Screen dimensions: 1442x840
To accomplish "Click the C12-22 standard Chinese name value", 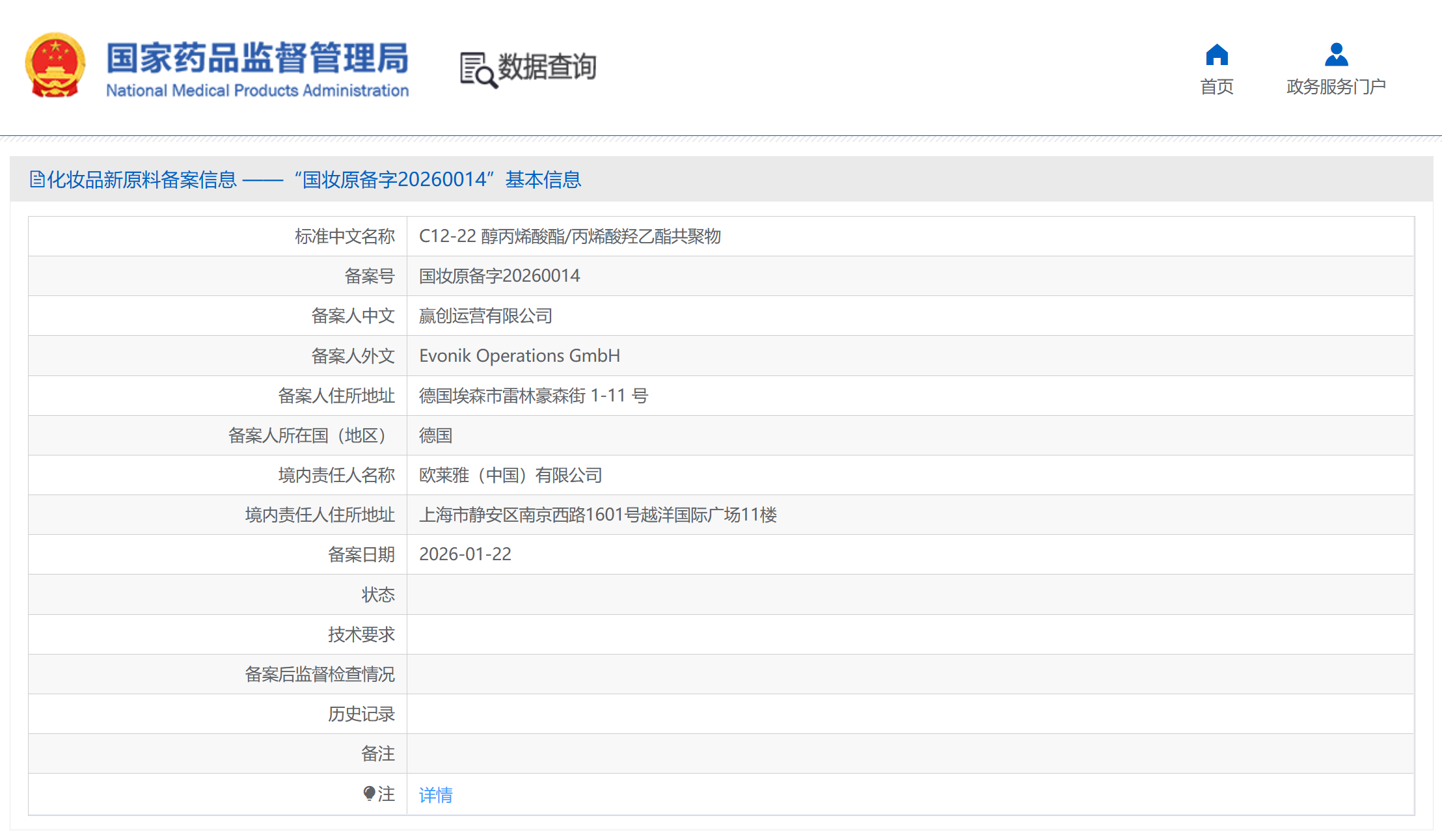I will pyautogui.click(x=569, y=236).
